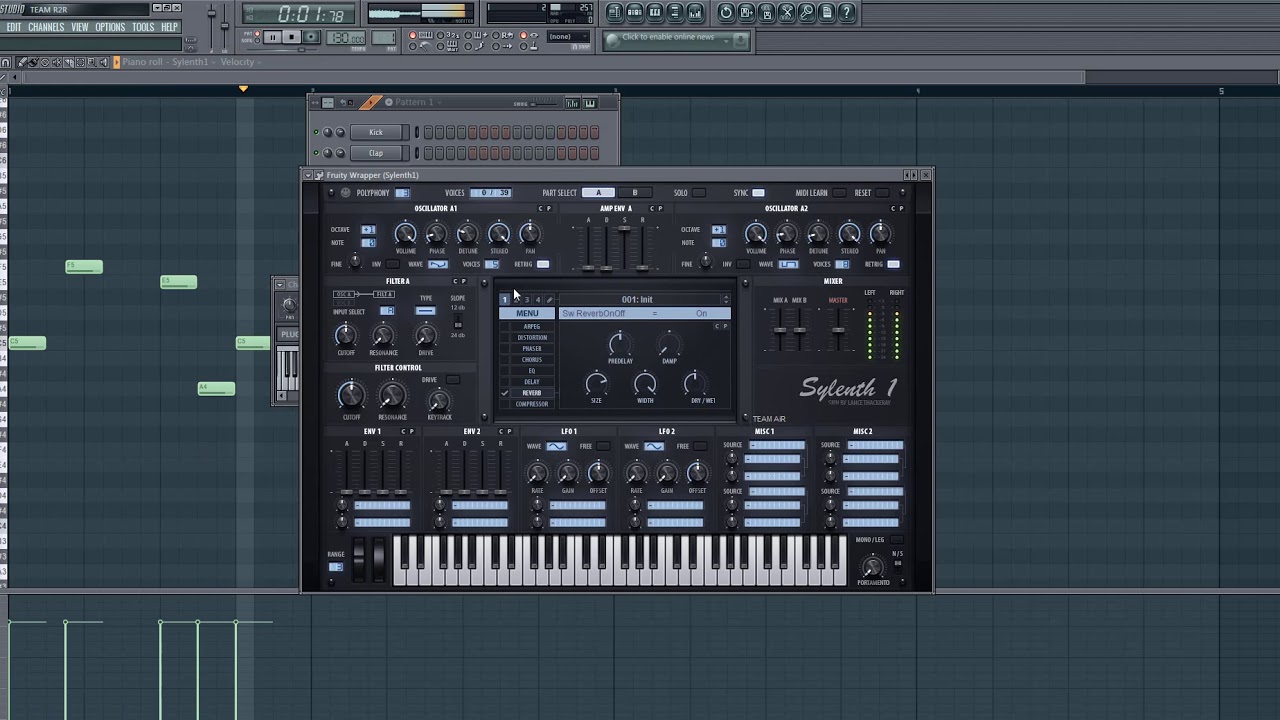Open Filter A Type selector
The height and width of the screenshot is (720, 1280).
(x=426, y=311)
